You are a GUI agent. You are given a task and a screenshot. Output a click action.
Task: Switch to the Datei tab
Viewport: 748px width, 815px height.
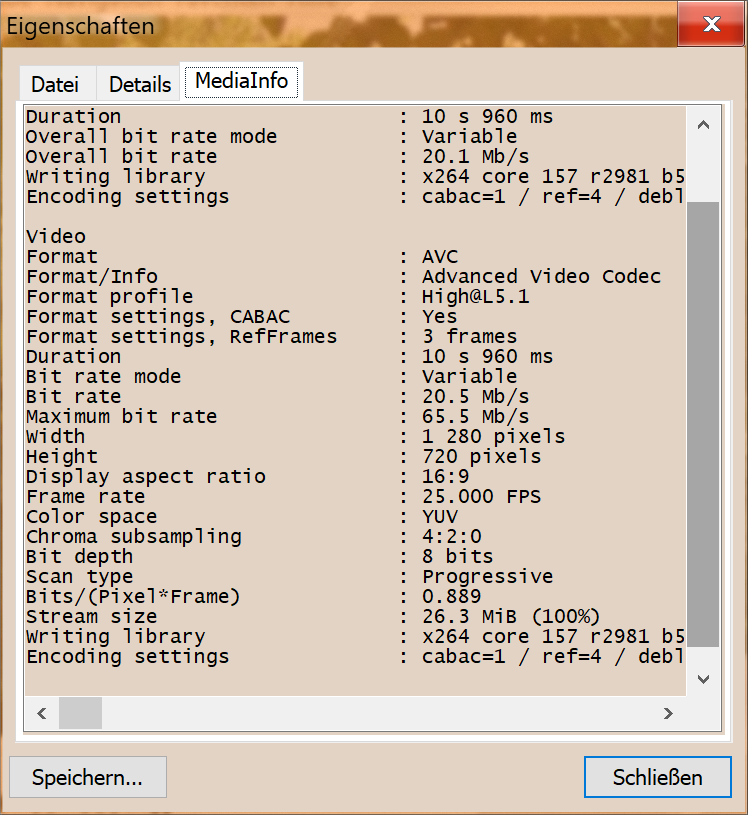pyautogui.click(x=56, y=84)
